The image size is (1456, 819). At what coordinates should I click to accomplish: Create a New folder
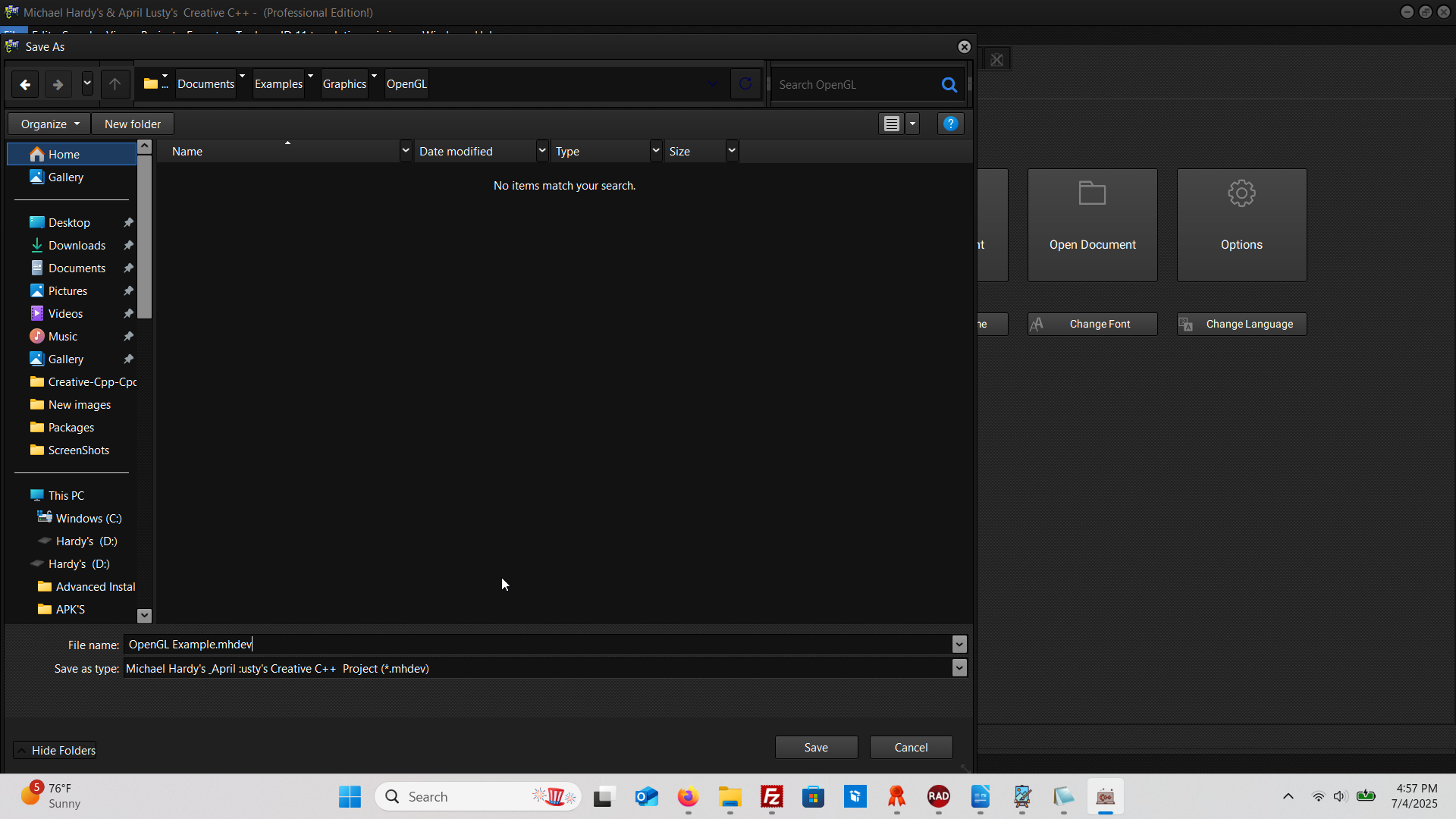click(133, 124)
